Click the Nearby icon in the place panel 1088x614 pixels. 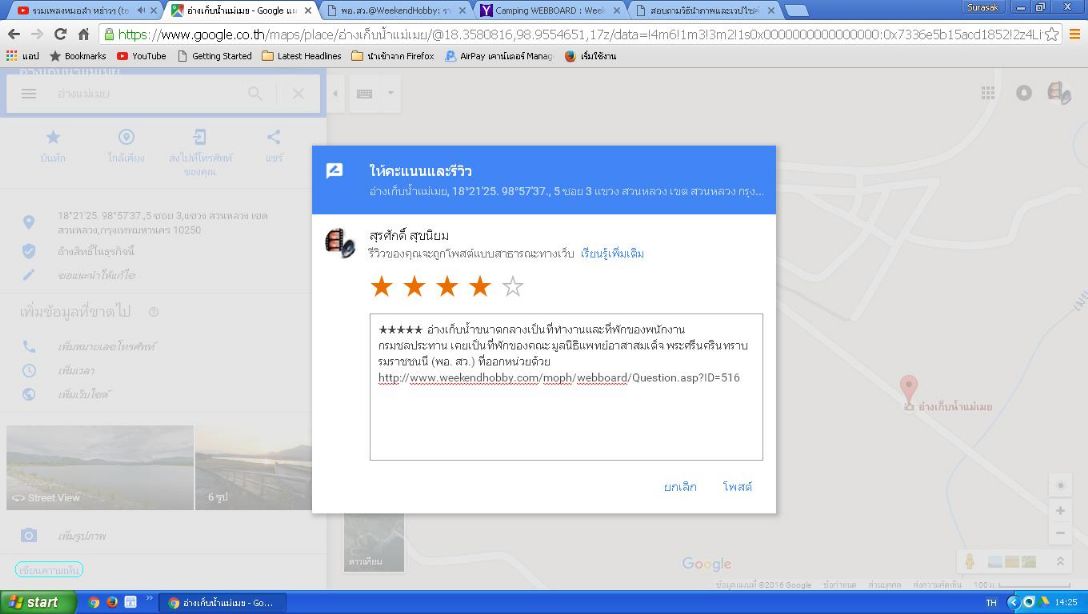tap(126, 137)
